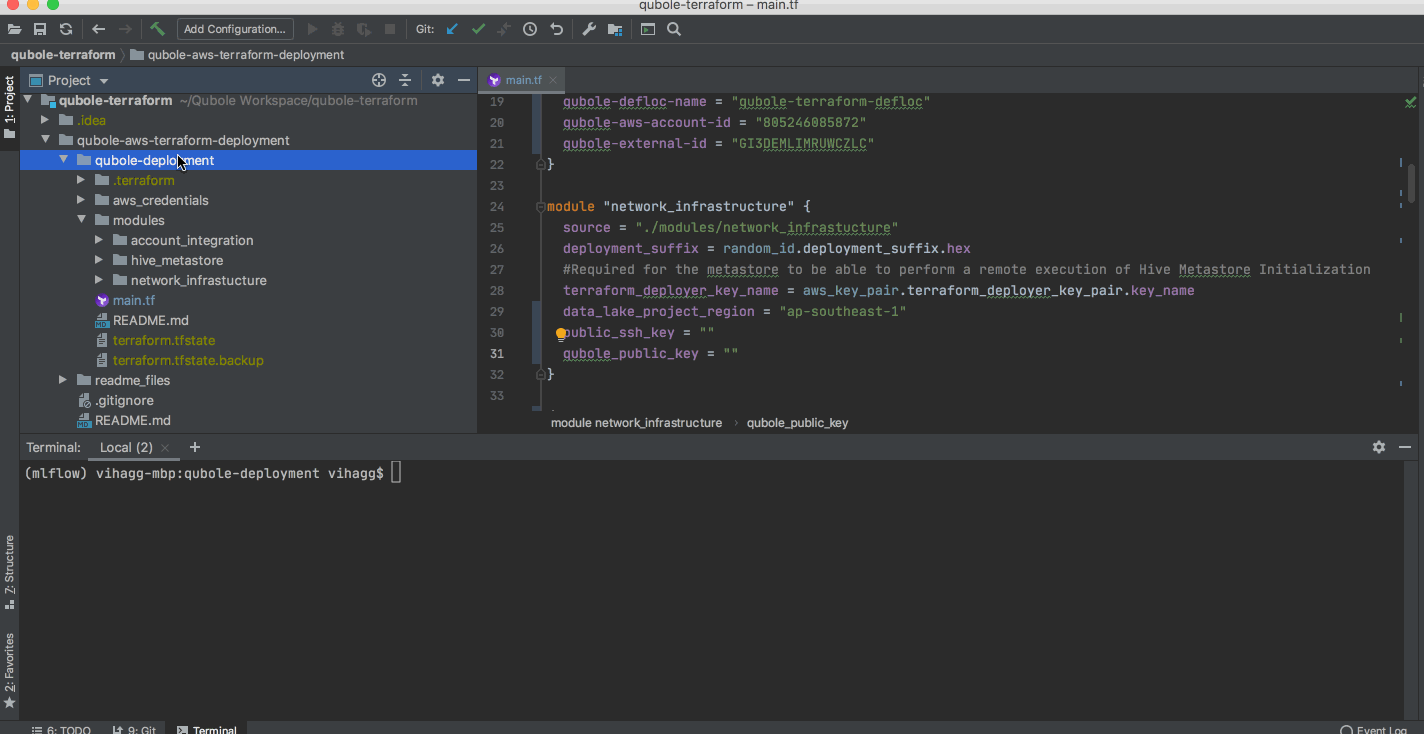
Task: Expand the readme_files folder
Action: (x=63, y=380)
